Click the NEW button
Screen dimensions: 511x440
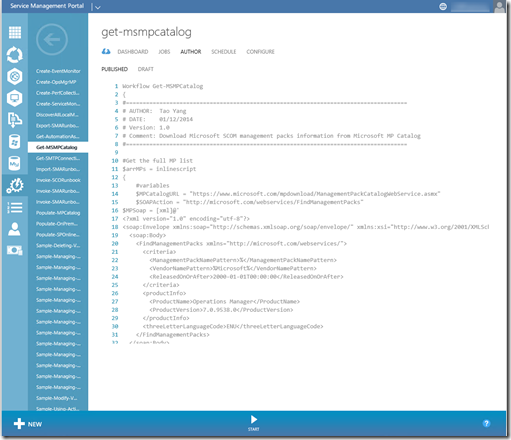pyautogui.click(x=28, y=424)
